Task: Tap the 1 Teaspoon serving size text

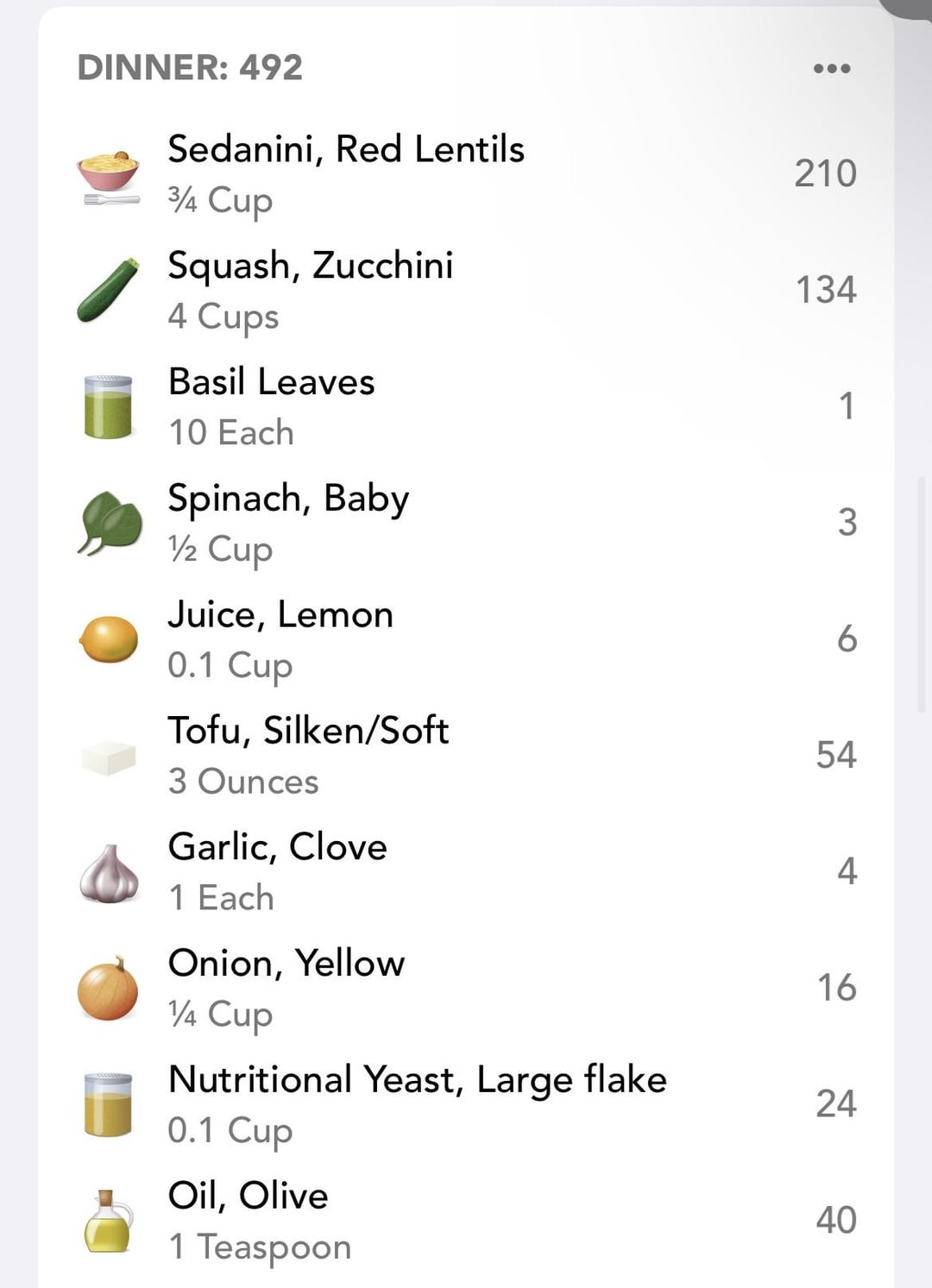Action: 260,1247
